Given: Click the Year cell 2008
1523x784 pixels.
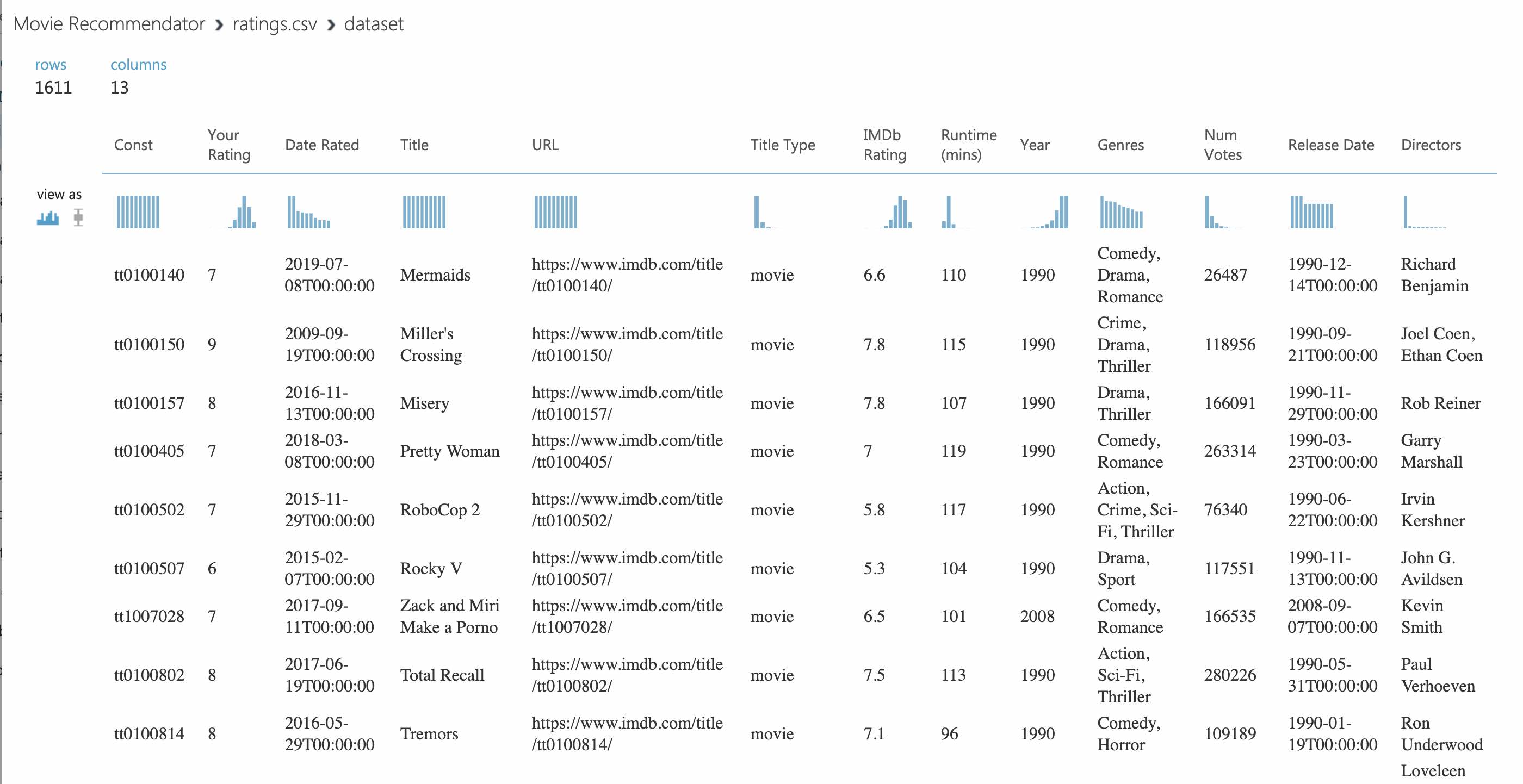Looking at the screenshot, I should point(1038,616).
